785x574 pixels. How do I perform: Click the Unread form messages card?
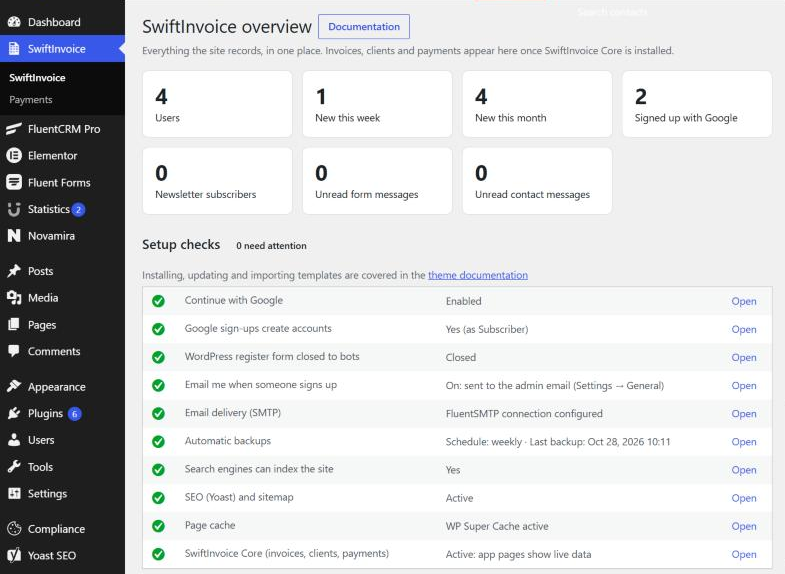[377, 181]
